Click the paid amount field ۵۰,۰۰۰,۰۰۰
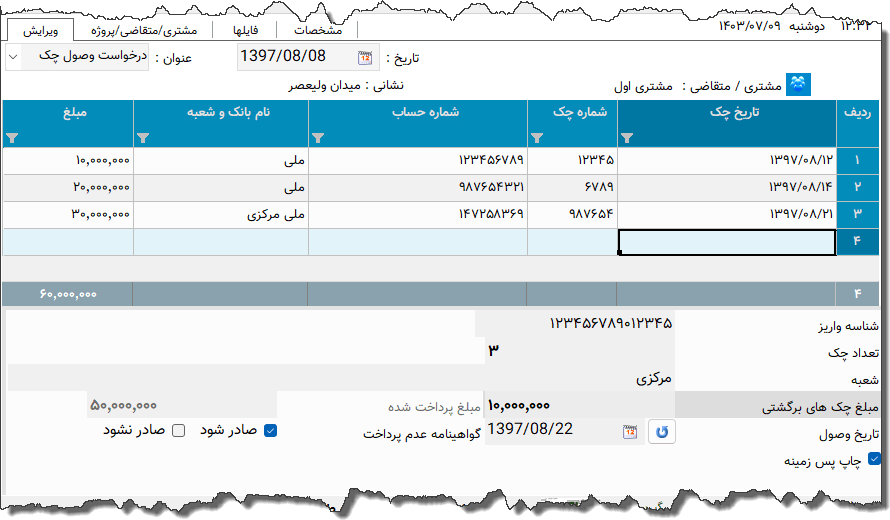 pos(182,405)
